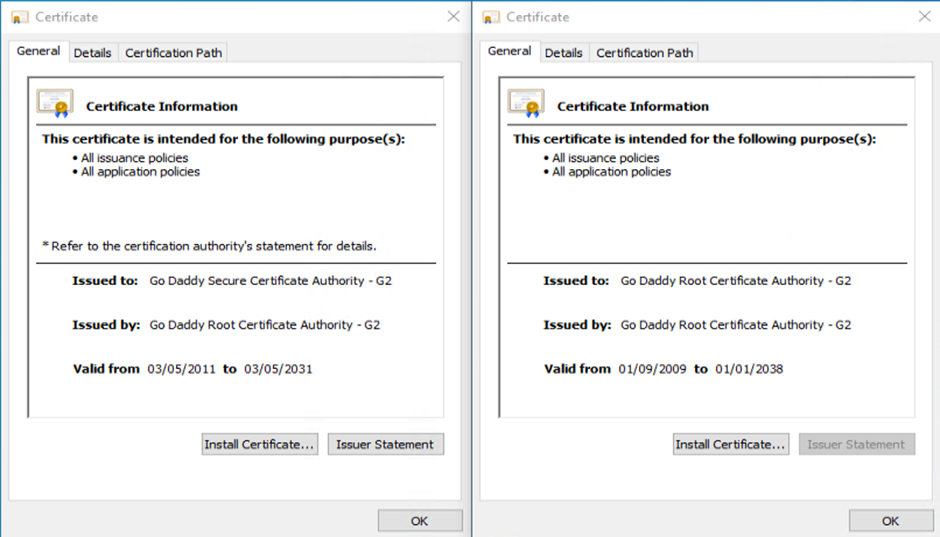940x537 pixels.
Task: Click OK in the left Certificate window
Action: point(420,521)
